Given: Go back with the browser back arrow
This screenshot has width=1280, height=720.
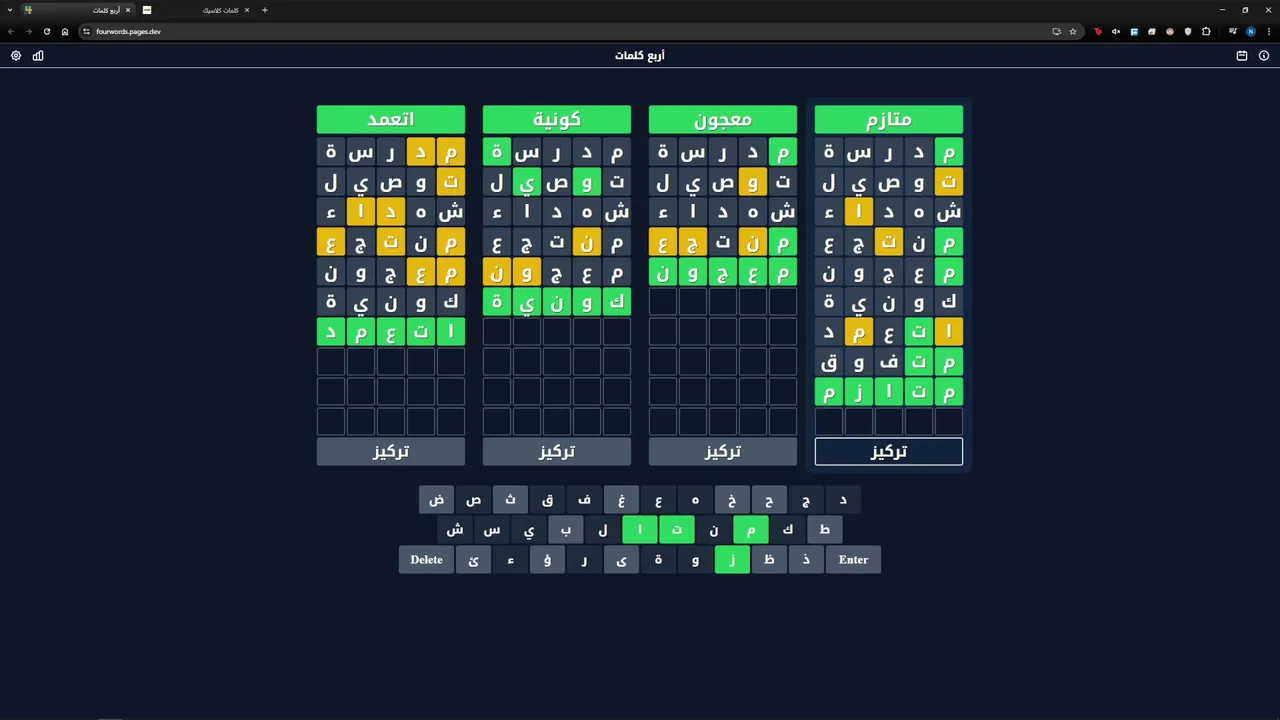Looking at the screenshot, I should 10,31.
